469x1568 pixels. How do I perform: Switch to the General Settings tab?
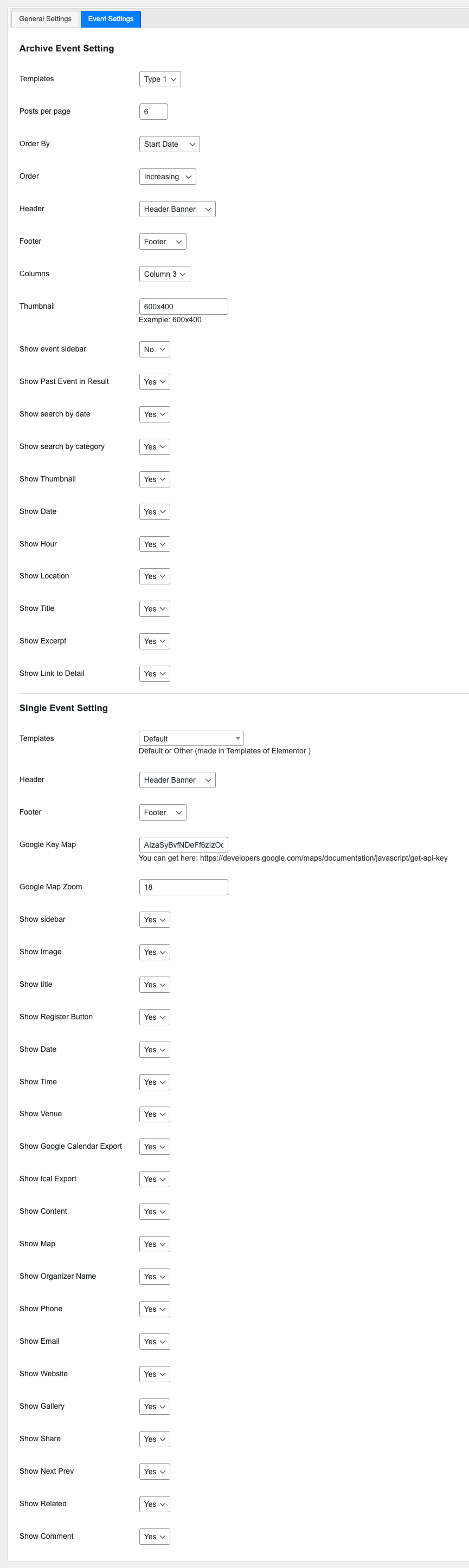coord(45,19)
